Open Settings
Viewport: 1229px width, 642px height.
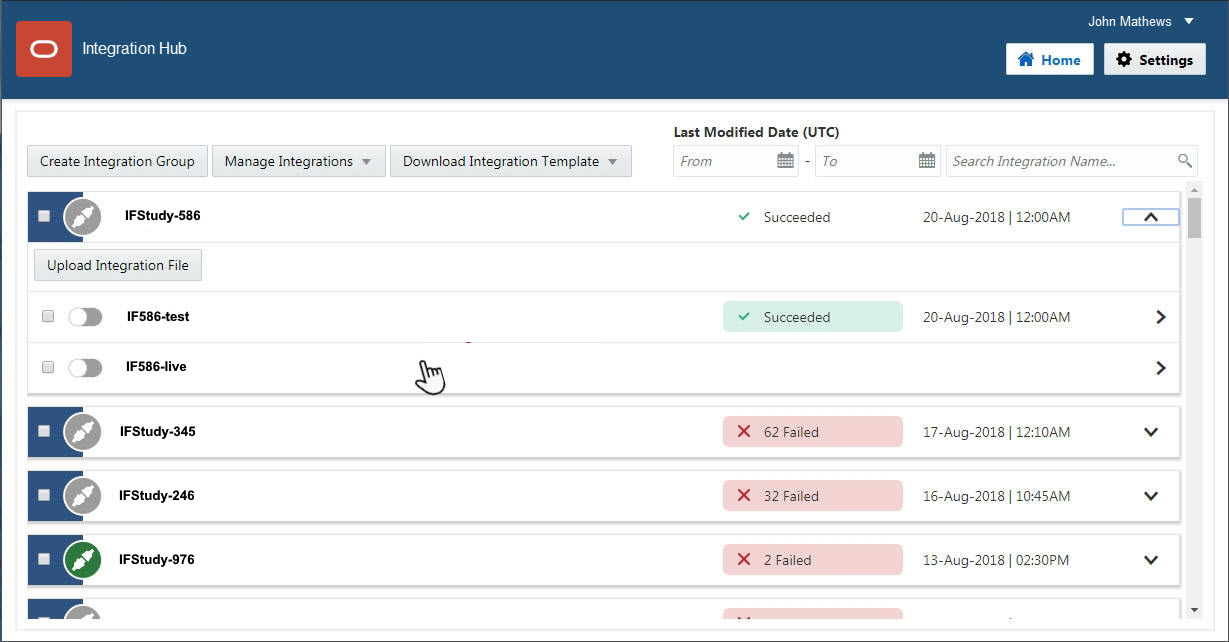pos(1155,59)
